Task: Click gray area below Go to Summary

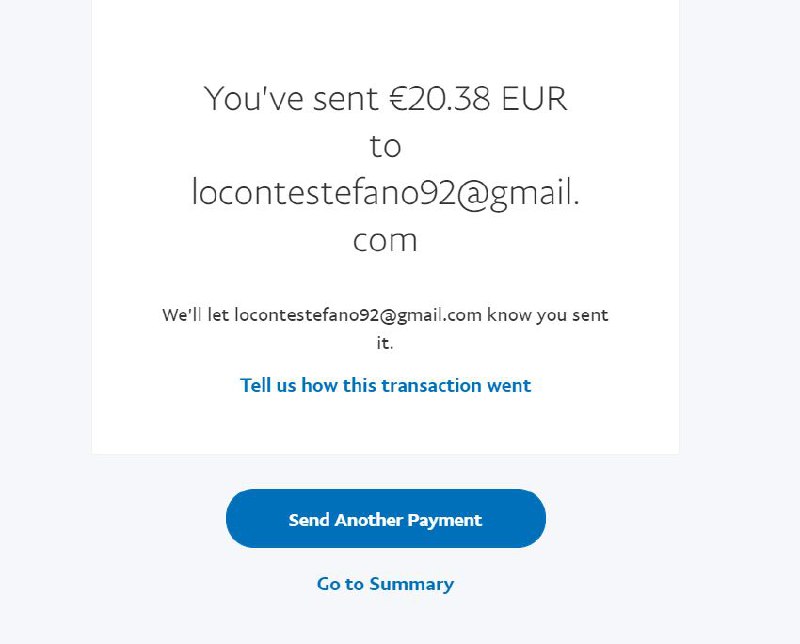Action: (x=385, y=620)
